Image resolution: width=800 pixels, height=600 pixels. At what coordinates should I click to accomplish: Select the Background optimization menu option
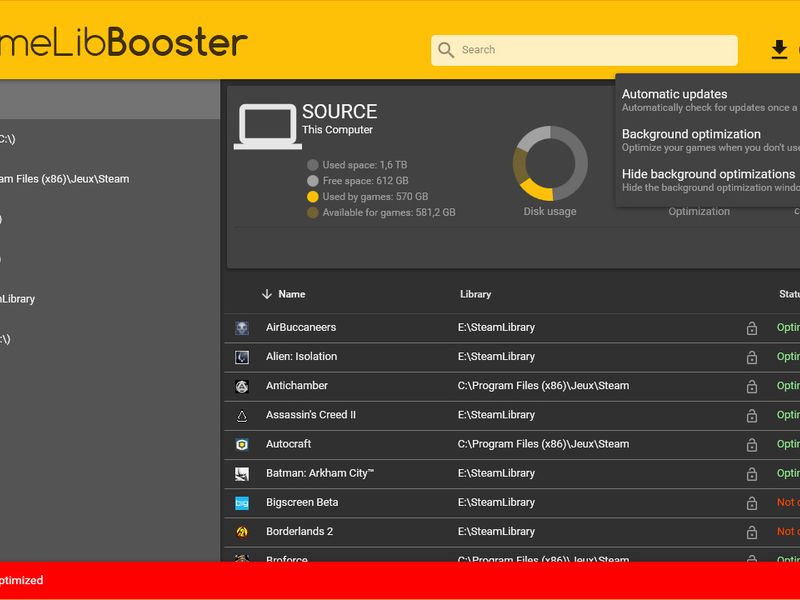pos(710,140)
